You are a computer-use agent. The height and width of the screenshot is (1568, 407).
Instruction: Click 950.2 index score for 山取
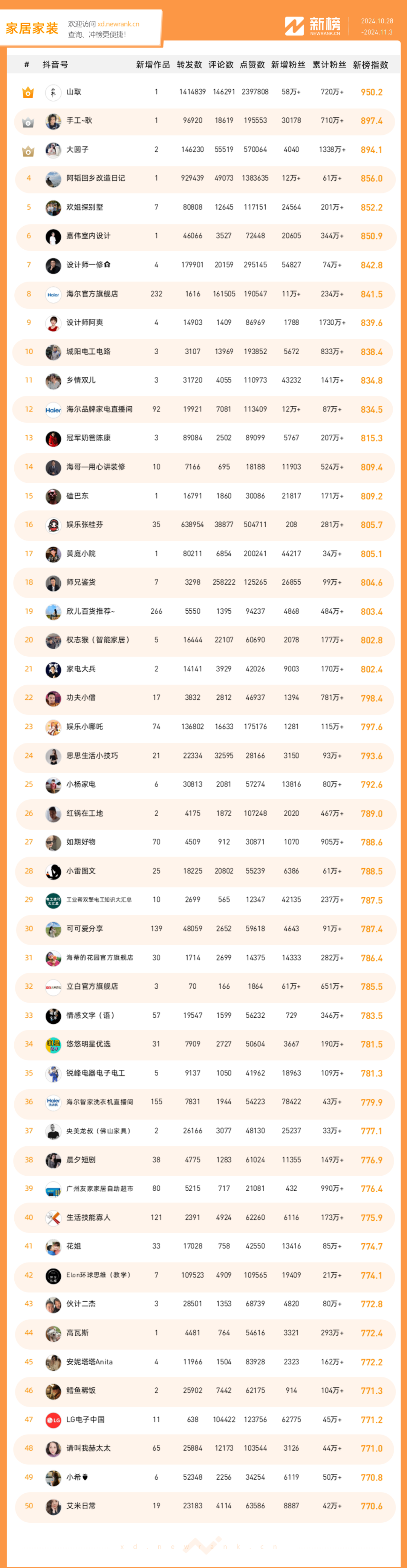click(372, 92)
